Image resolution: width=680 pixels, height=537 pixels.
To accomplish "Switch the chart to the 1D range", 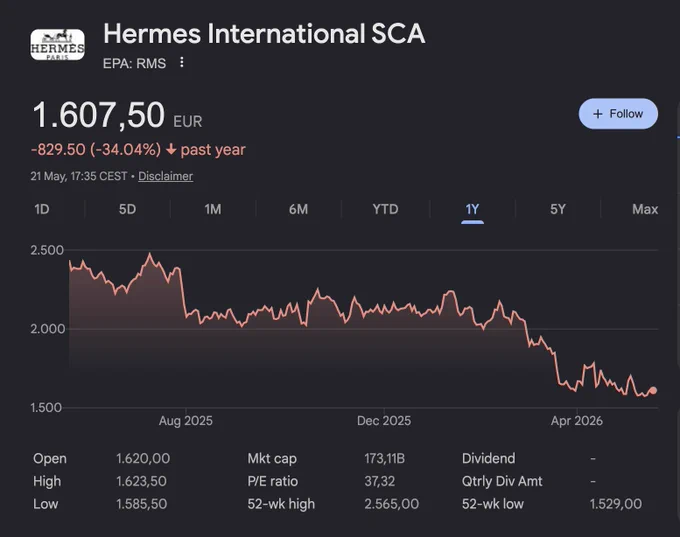I will (42, 209).
